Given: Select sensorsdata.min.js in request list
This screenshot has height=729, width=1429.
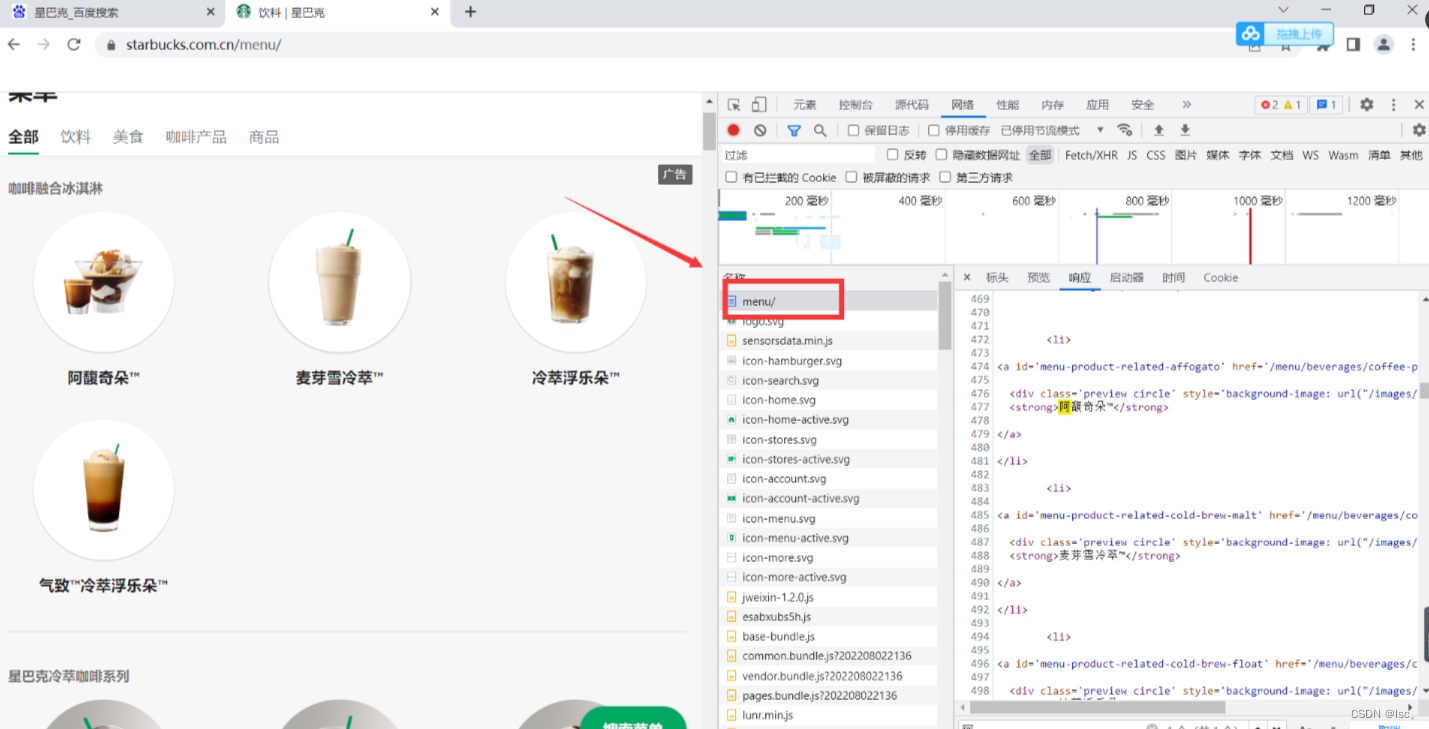Looking at the screenshot, I should pos(830,341).
